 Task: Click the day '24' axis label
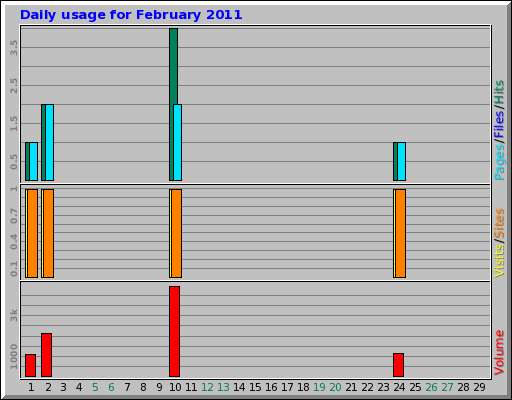(399, 387)
